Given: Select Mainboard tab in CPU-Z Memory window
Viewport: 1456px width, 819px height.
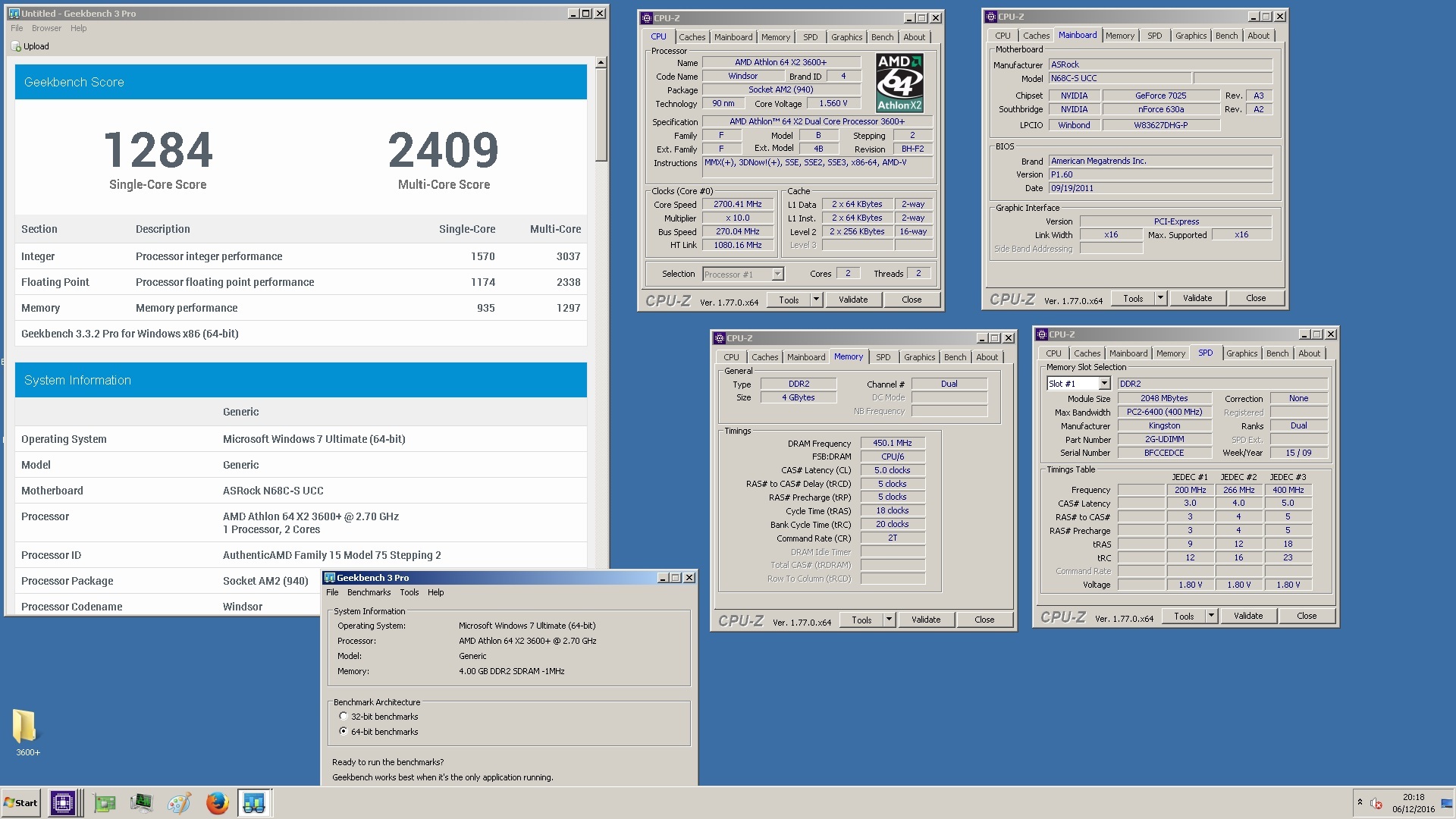Looking at the screenshot, I should tap(805, 357).
